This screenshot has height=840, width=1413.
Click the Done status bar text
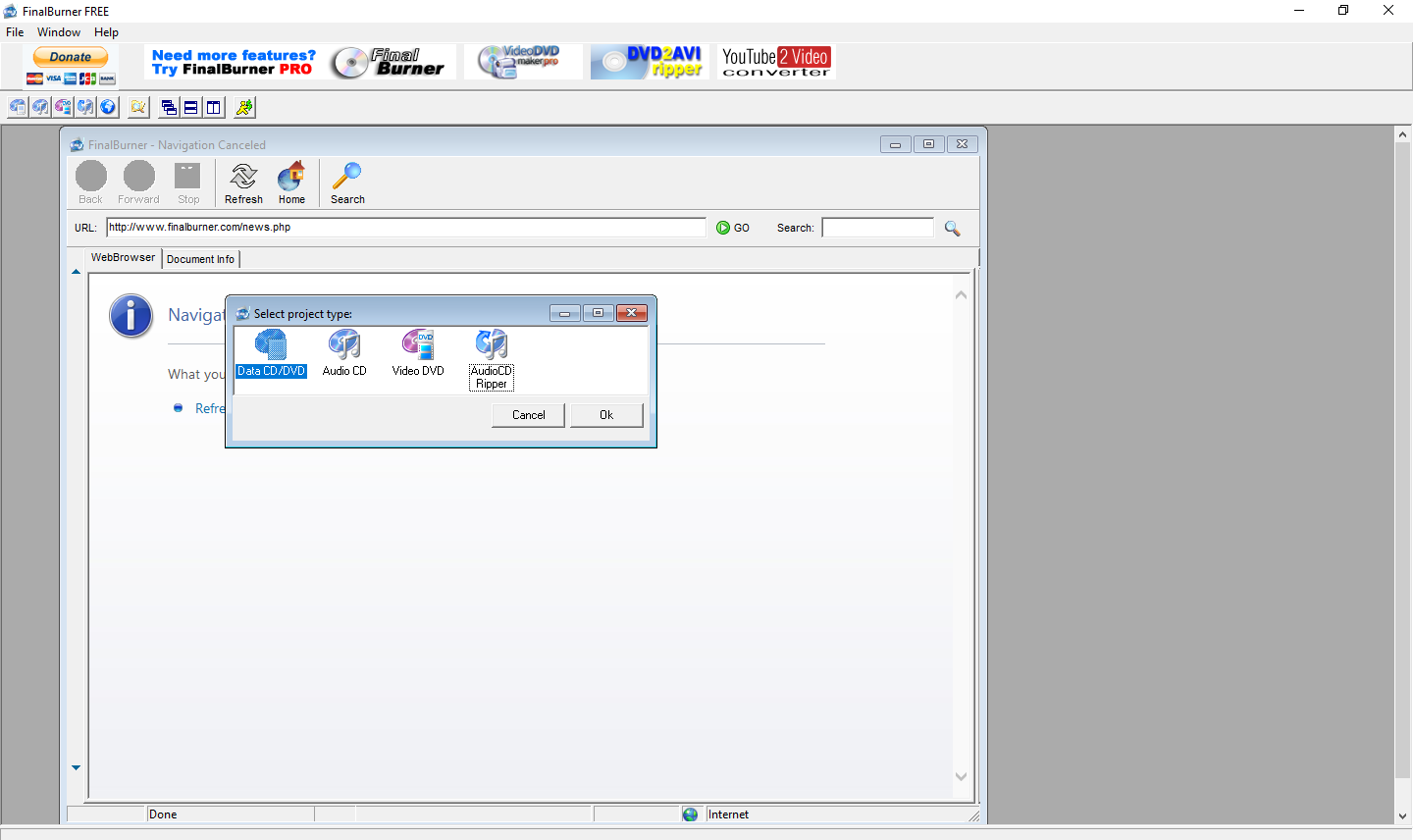[x=163, y=814]
